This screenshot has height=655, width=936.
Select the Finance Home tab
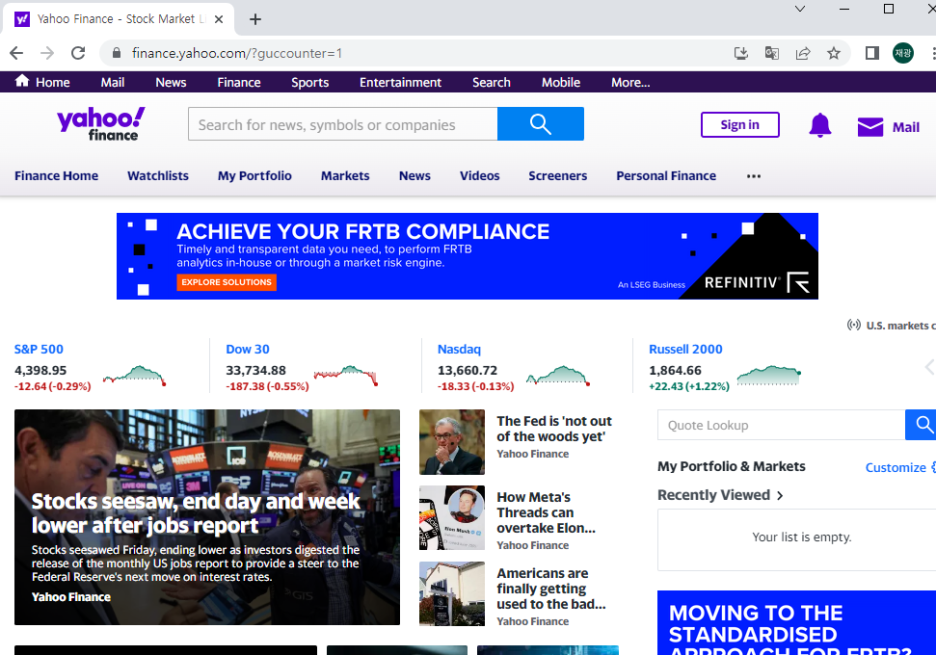(56, 176)
